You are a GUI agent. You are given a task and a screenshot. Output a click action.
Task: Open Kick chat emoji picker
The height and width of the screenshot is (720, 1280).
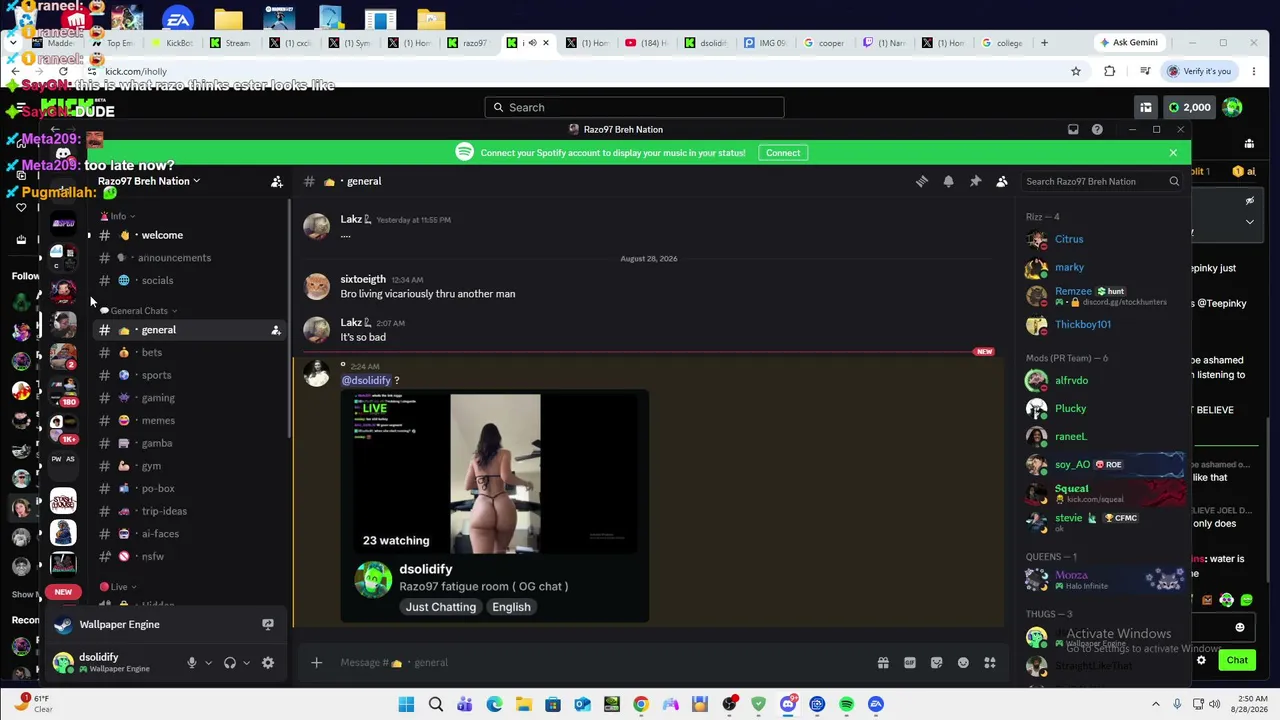pyautogui.click(x=1240, y=628)
